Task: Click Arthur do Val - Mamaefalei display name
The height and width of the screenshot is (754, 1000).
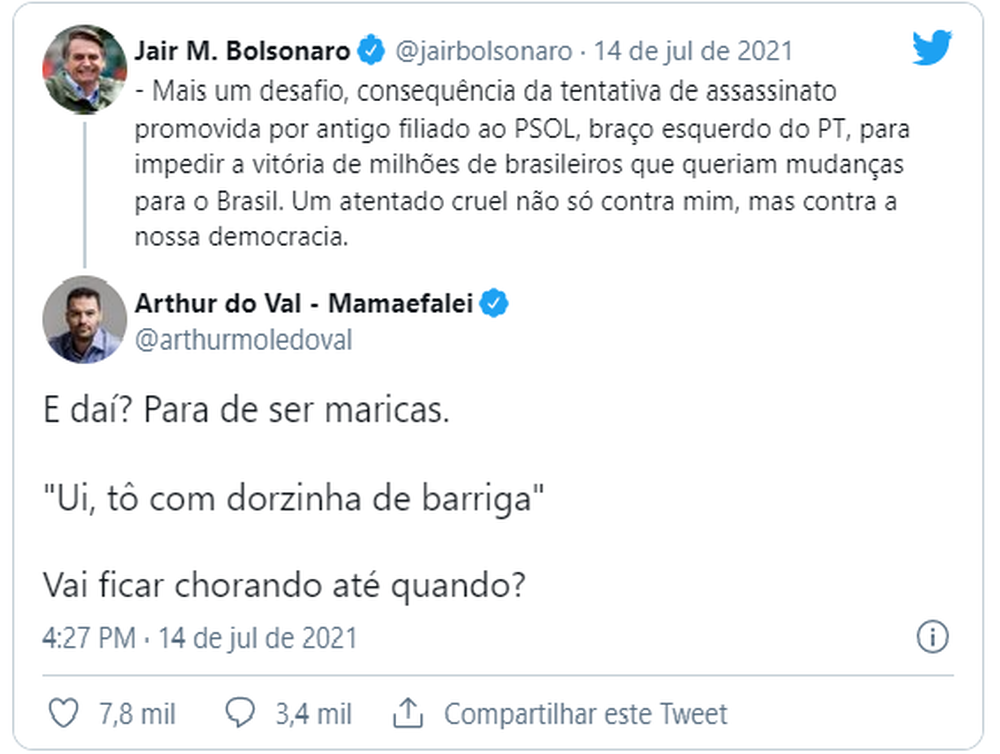Action: pos(304,302)
